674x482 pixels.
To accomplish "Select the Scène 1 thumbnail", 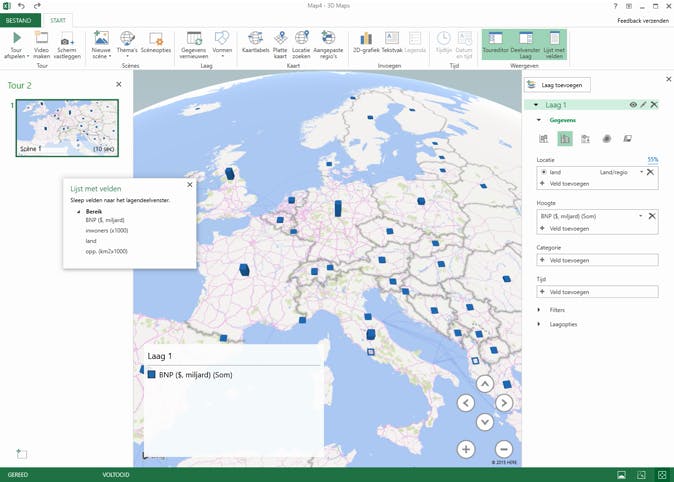I will pos(66,127).
